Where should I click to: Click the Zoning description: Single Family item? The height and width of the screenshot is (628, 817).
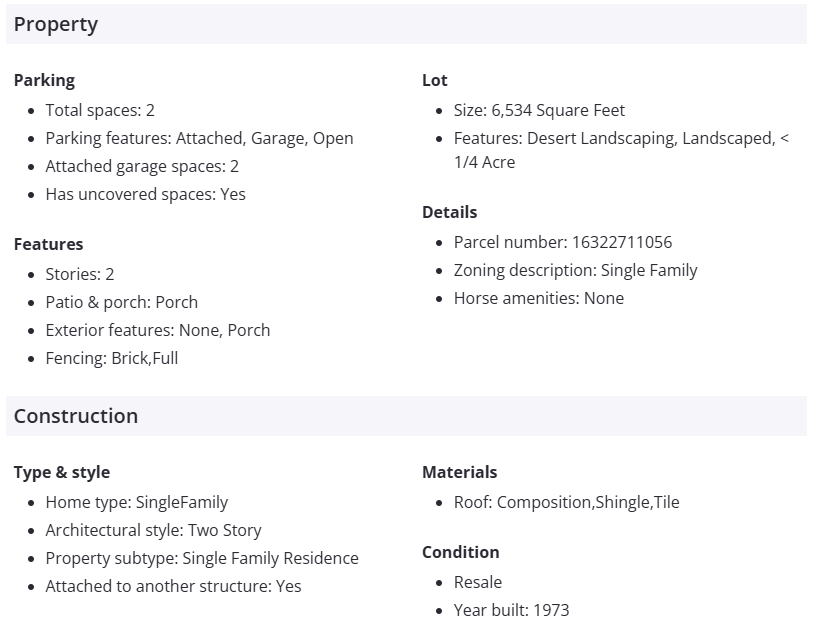click(x=575, y=270)
